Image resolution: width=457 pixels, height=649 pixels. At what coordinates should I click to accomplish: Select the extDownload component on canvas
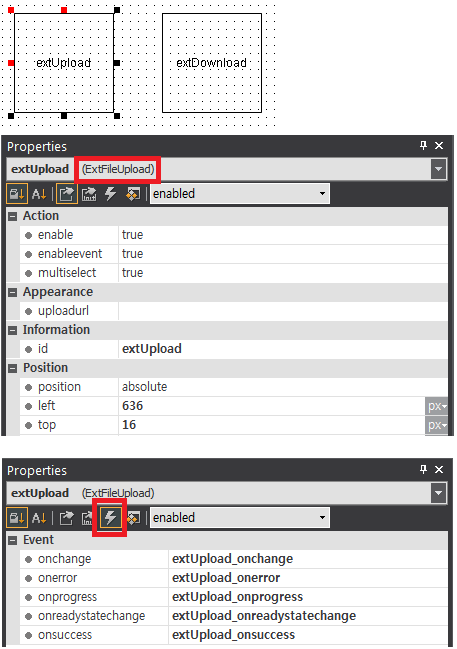click(x=212, y=63)
